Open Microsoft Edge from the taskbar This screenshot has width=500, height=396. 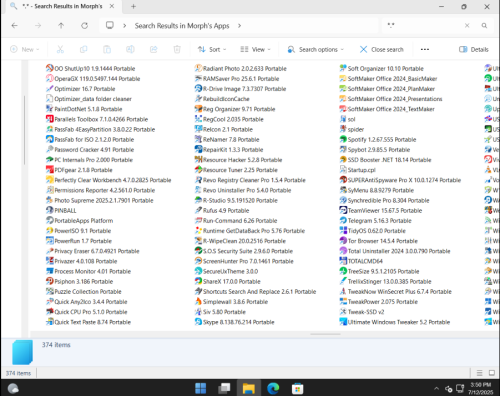click(273, 388)
